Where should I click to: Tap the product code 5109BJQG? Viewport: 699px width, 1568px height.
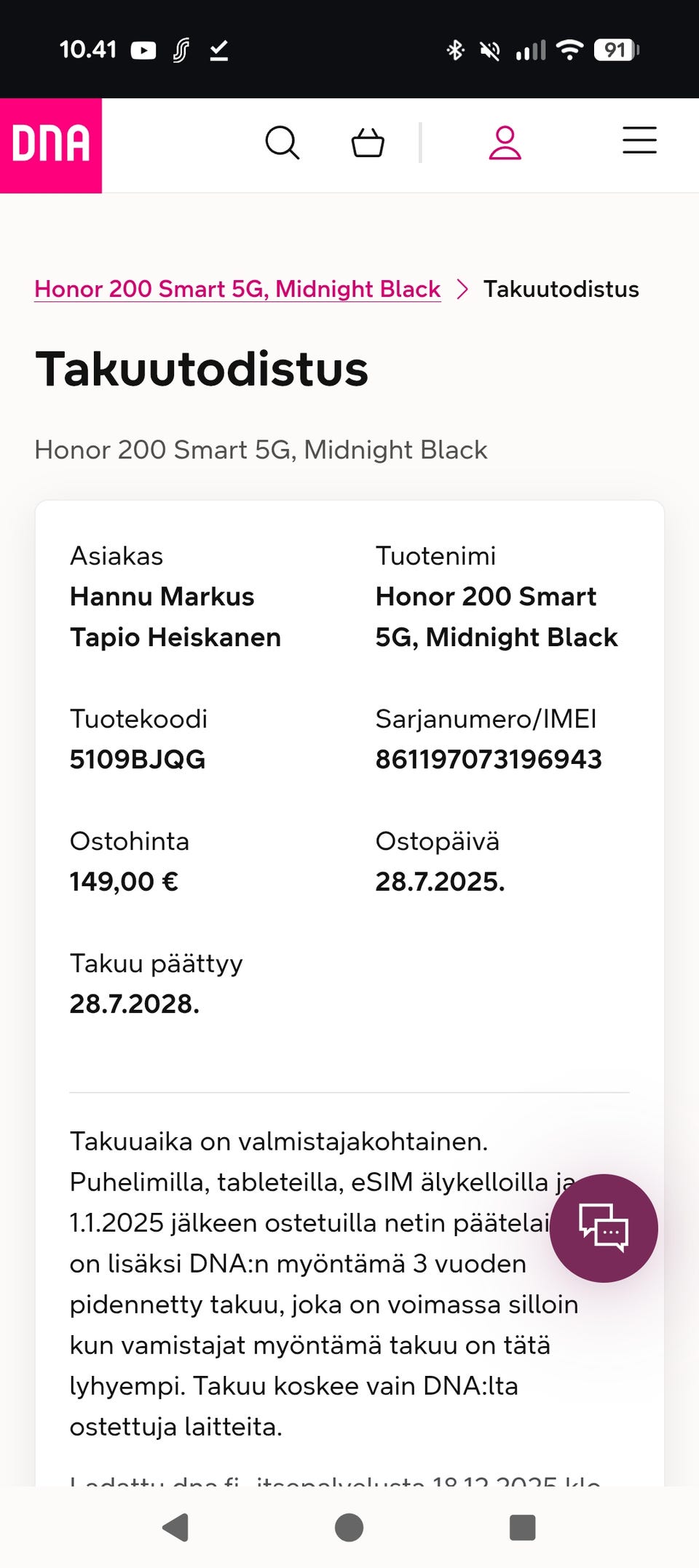(138, 760)
